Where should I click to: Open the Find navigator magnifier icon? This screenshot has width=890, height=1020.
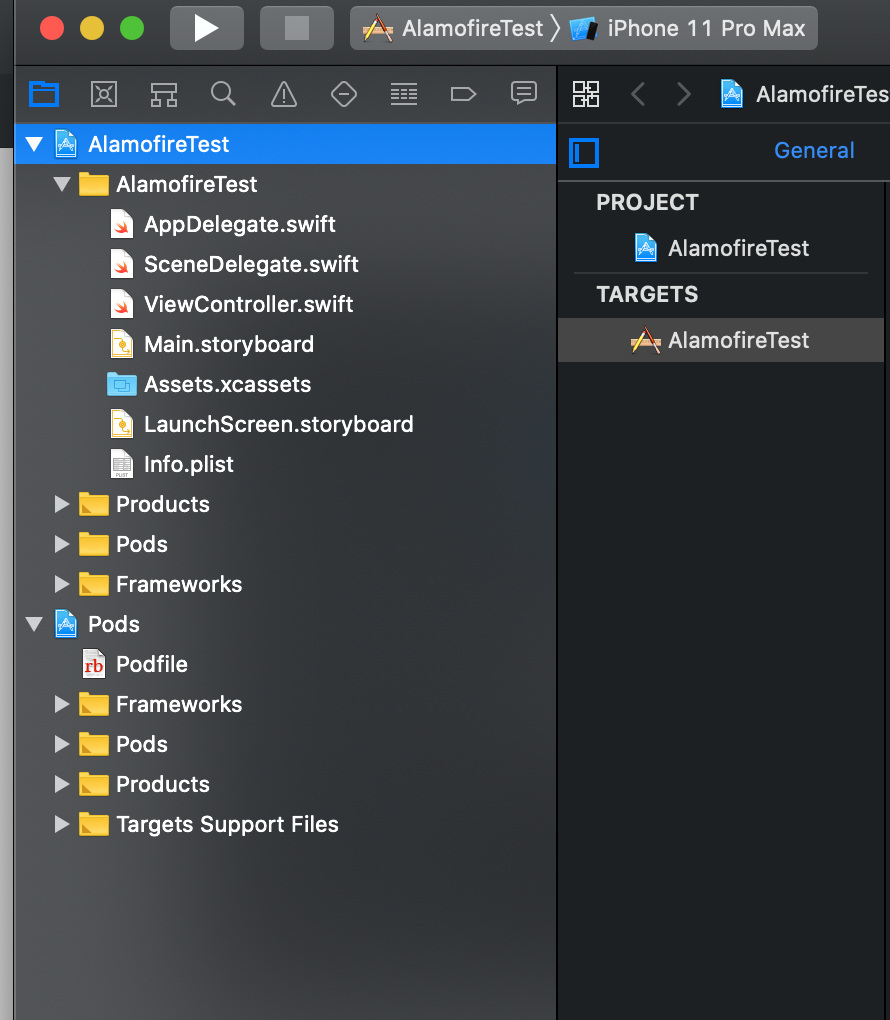pos(223,94)
